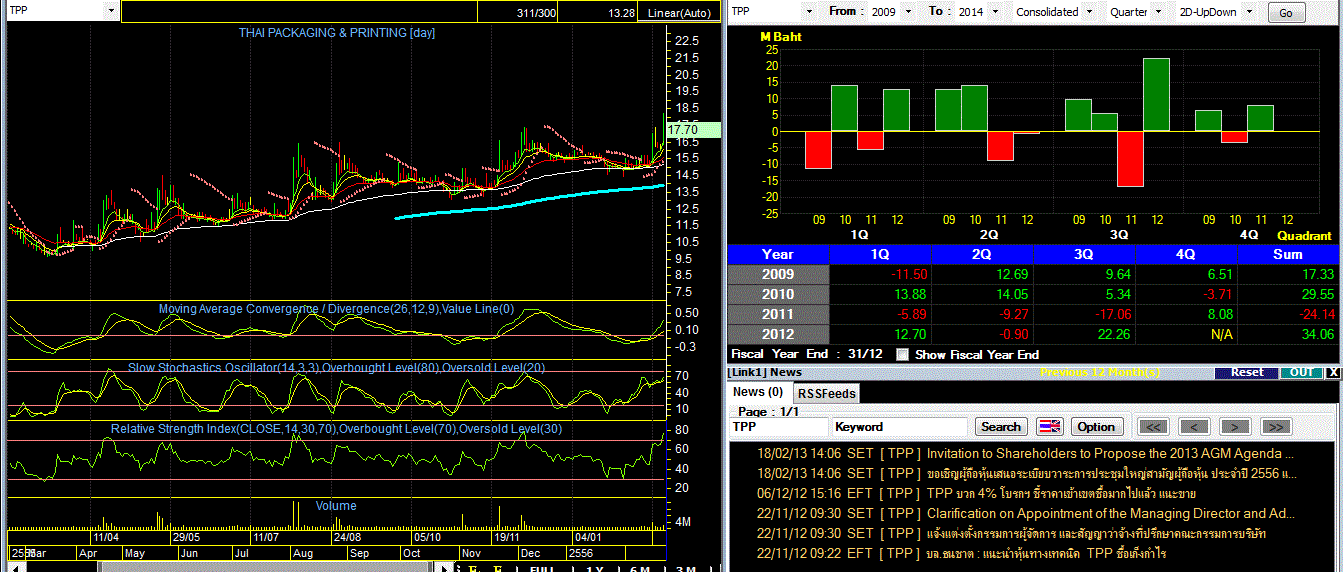Open news: แจ้งแต่งตั้งกรรมการผู้จัดการ

tap(1096, 533)
